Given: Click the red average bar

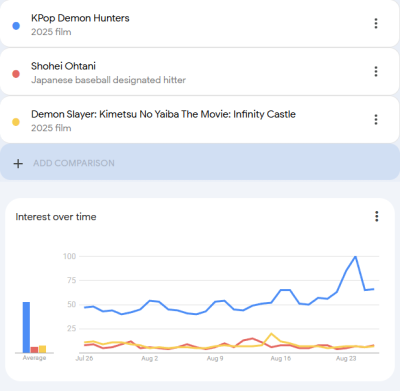Looking at the screenshot, I should point(34,350).
